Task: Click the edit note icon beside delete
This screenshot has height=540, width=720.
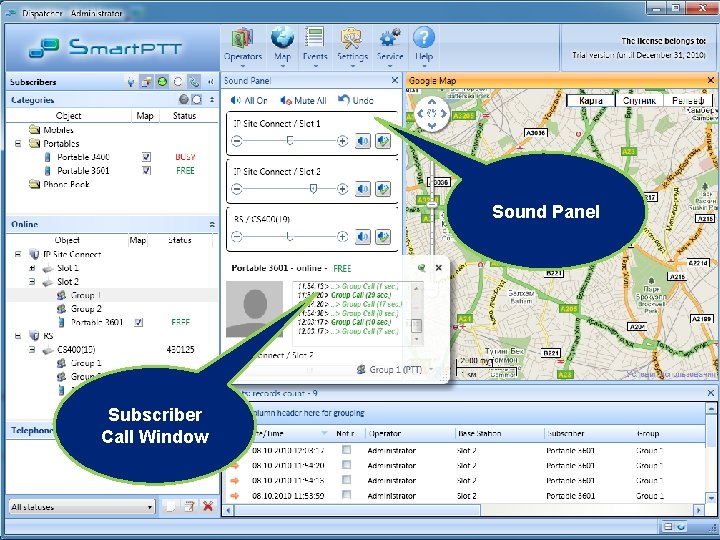Action: (x=189, y=506)
